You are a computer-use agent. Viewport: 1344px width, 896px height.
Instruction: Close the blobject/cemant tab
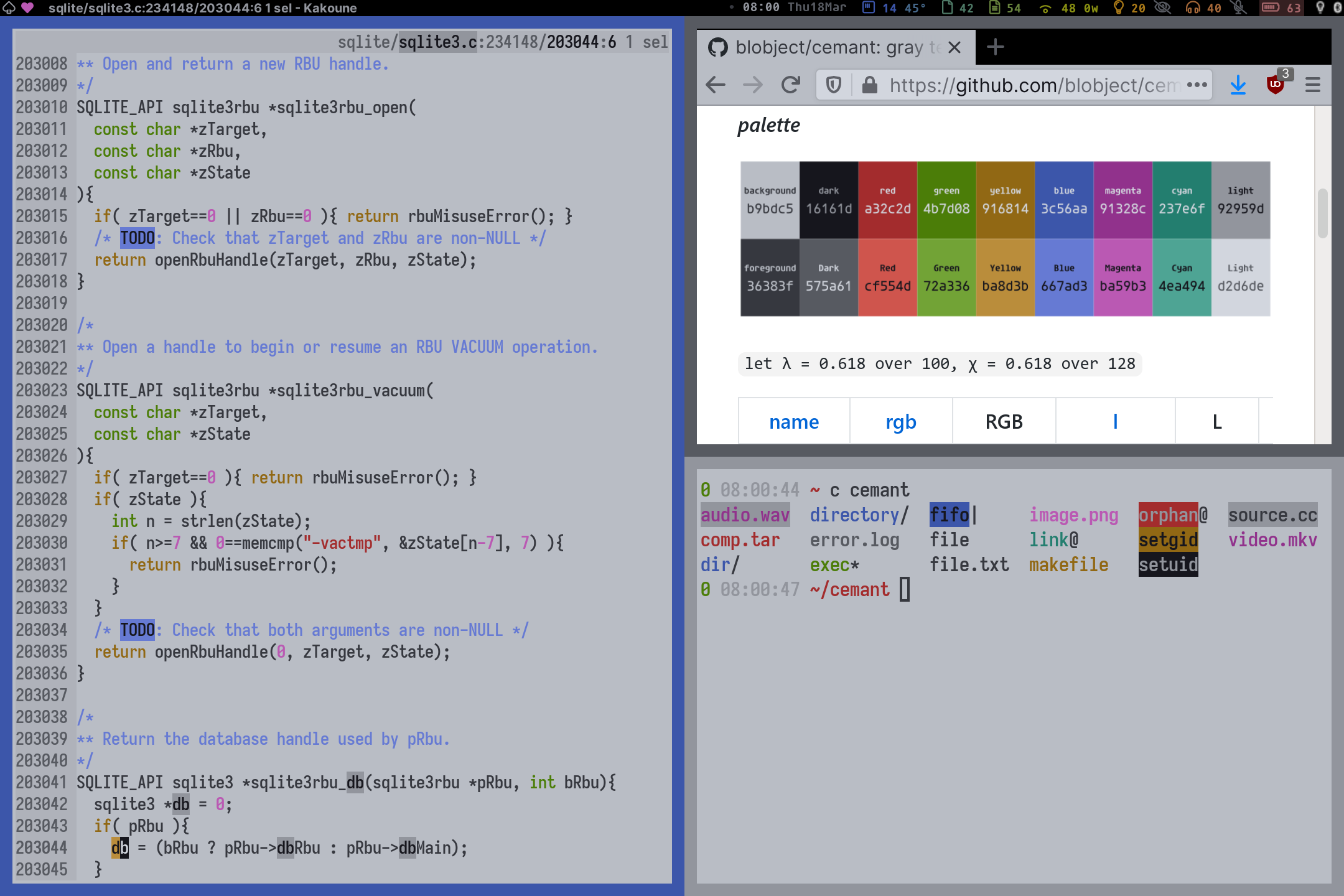coord(955,47)
